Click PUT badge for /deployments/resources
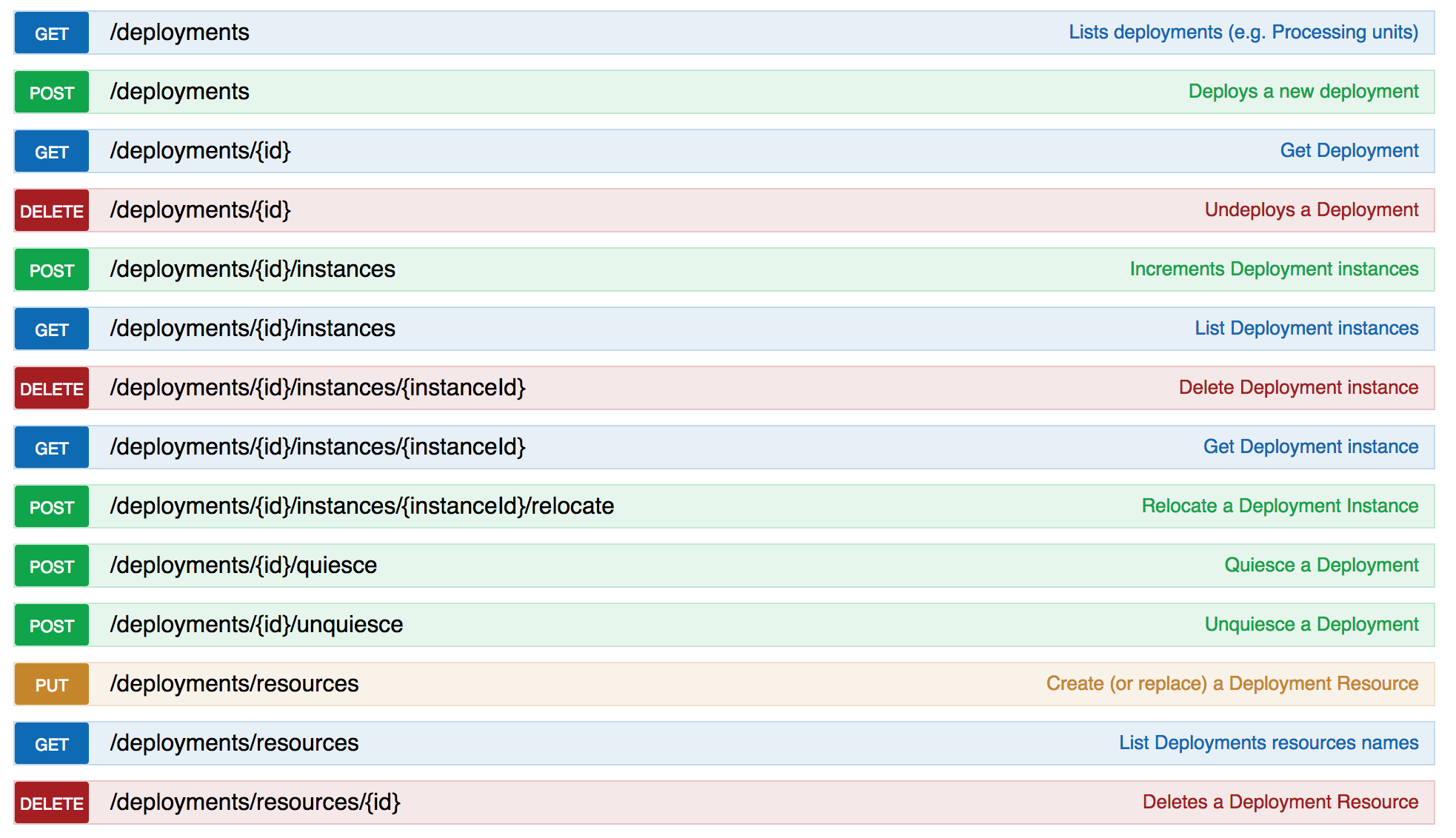 pyautogui.click(x=52, y=684)
